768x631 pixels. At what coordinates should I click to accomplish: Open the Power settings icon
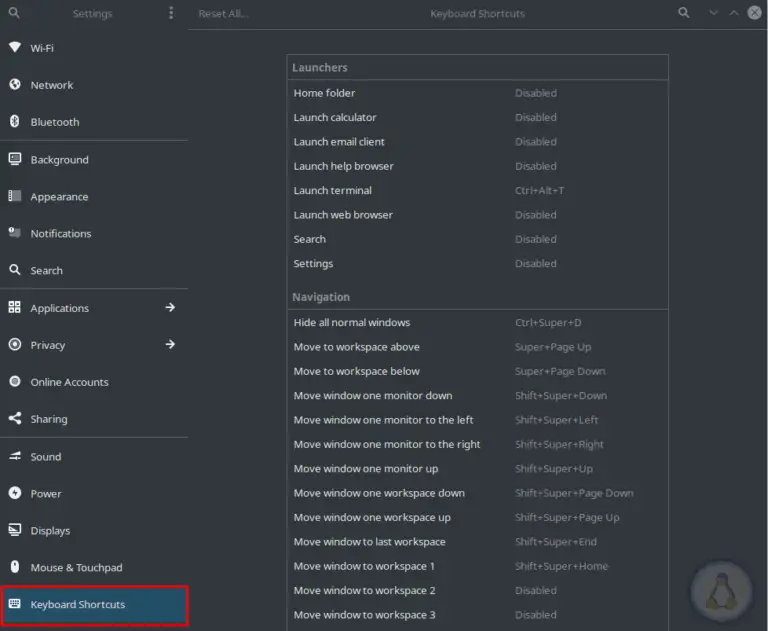tap(14, 494)
